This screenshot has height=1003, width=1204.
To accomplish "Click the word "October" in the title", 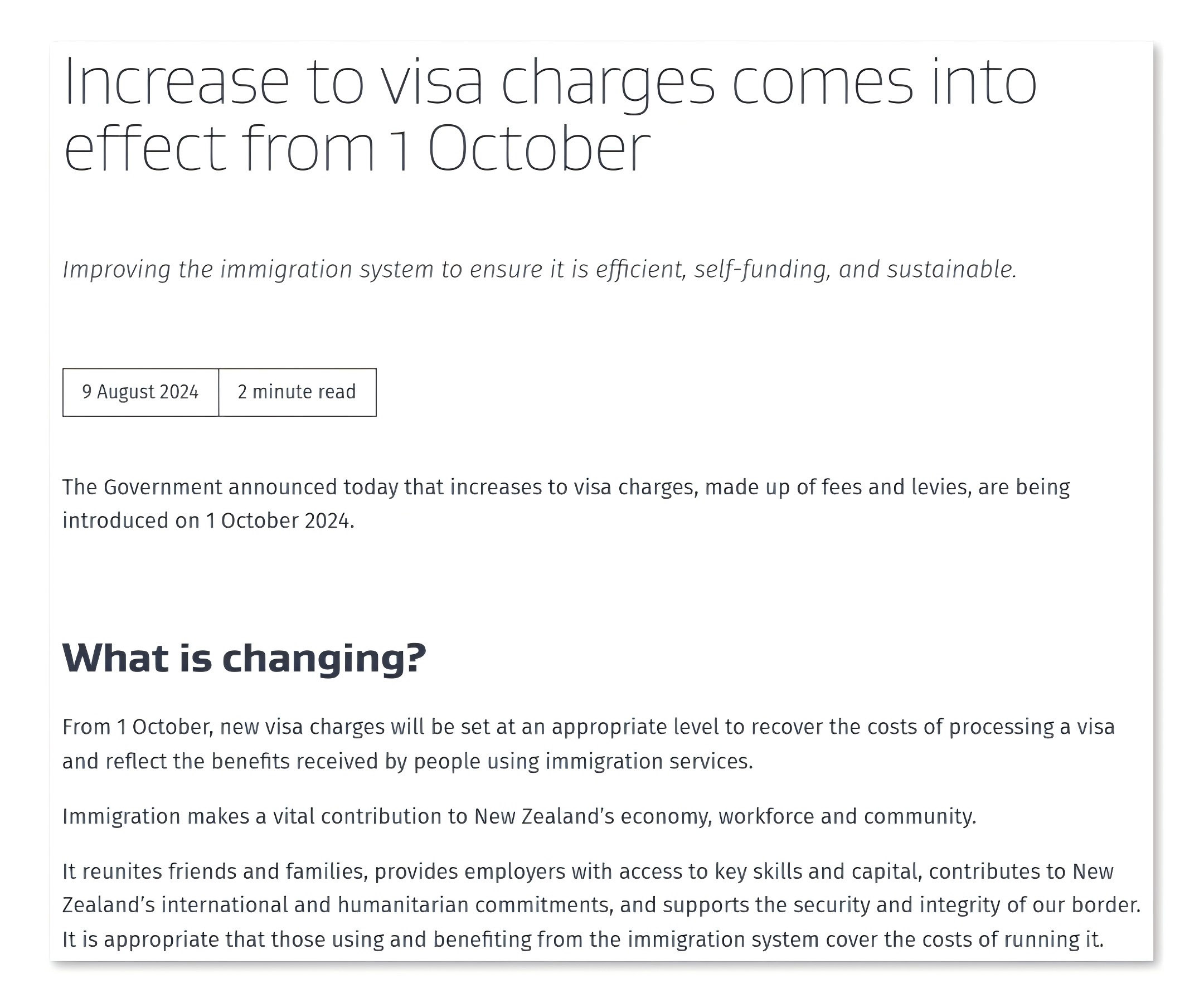I will [539, 149].
